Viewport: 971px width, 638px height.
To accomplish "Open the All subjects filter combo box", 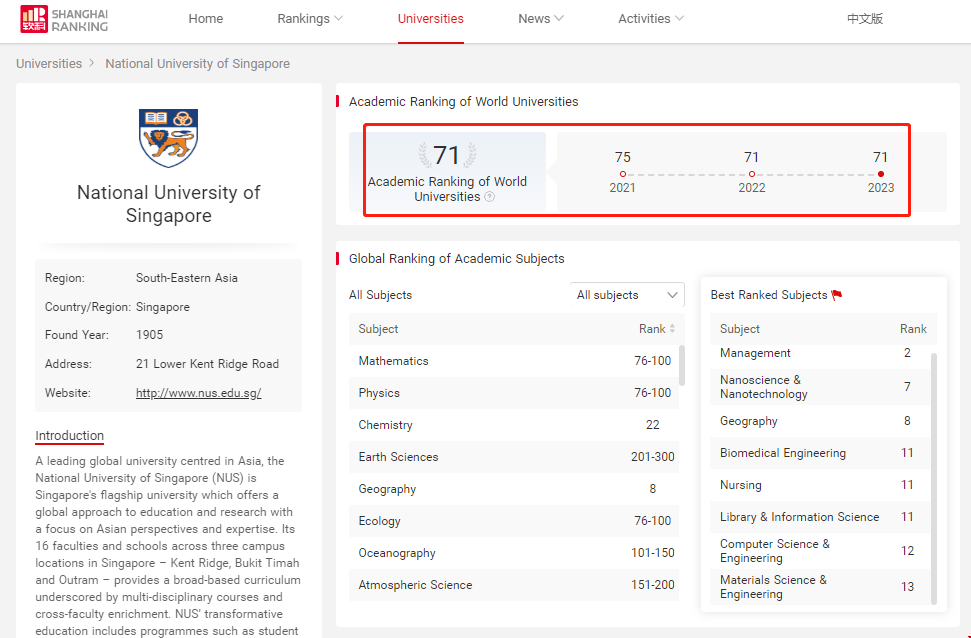I will [x=627, y=294].
